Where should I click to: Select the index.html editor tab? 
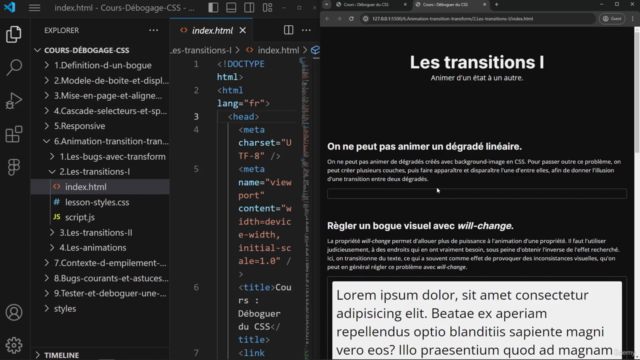212,31
